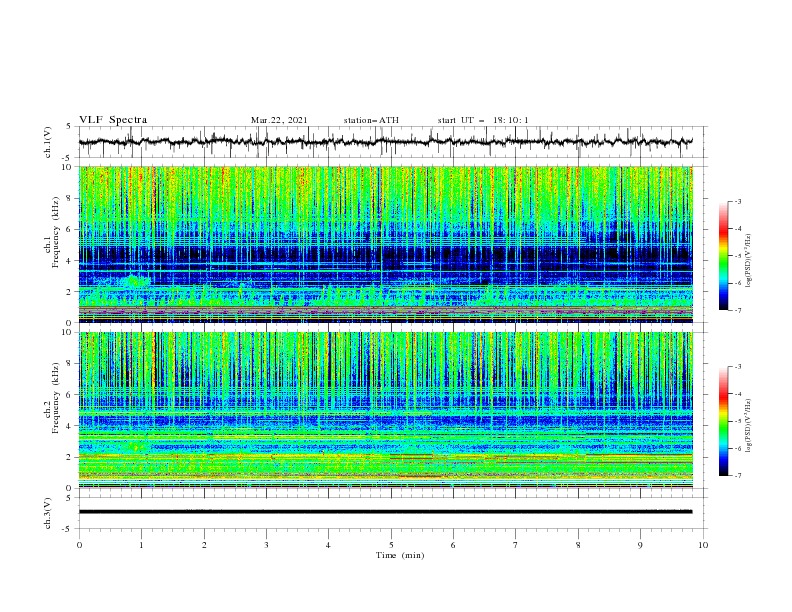This screenshot has width=792, height=612.
Task: Click the time-axis tick label "3"
Action: point(266,545)
